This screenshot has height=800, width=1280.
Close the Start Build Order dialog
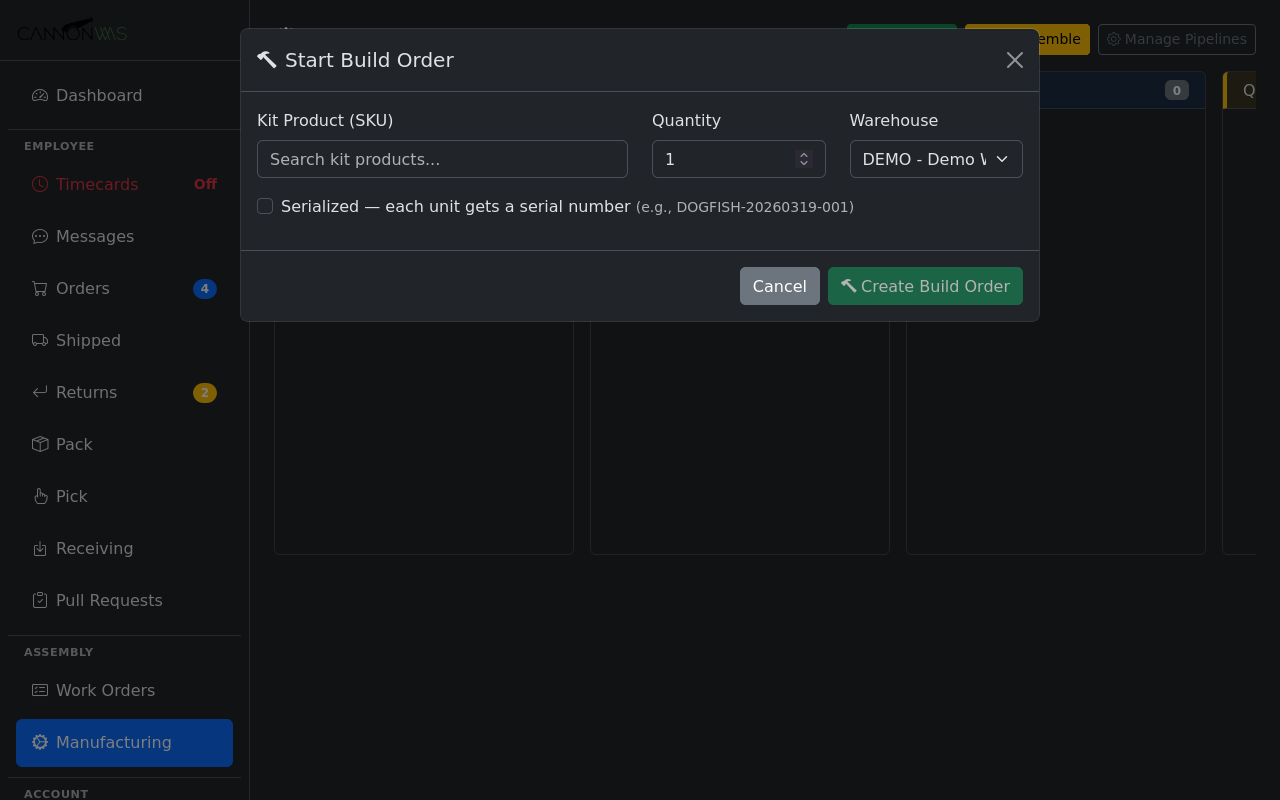(1014, 60)
